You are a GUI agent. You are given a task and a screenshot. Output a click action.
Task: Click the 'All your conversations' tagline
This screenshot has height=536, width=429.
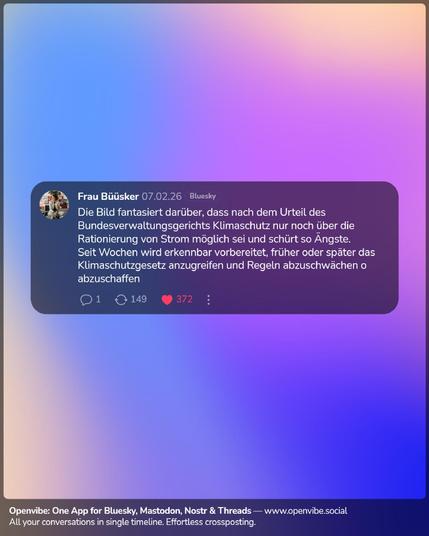tap(132, 522)
